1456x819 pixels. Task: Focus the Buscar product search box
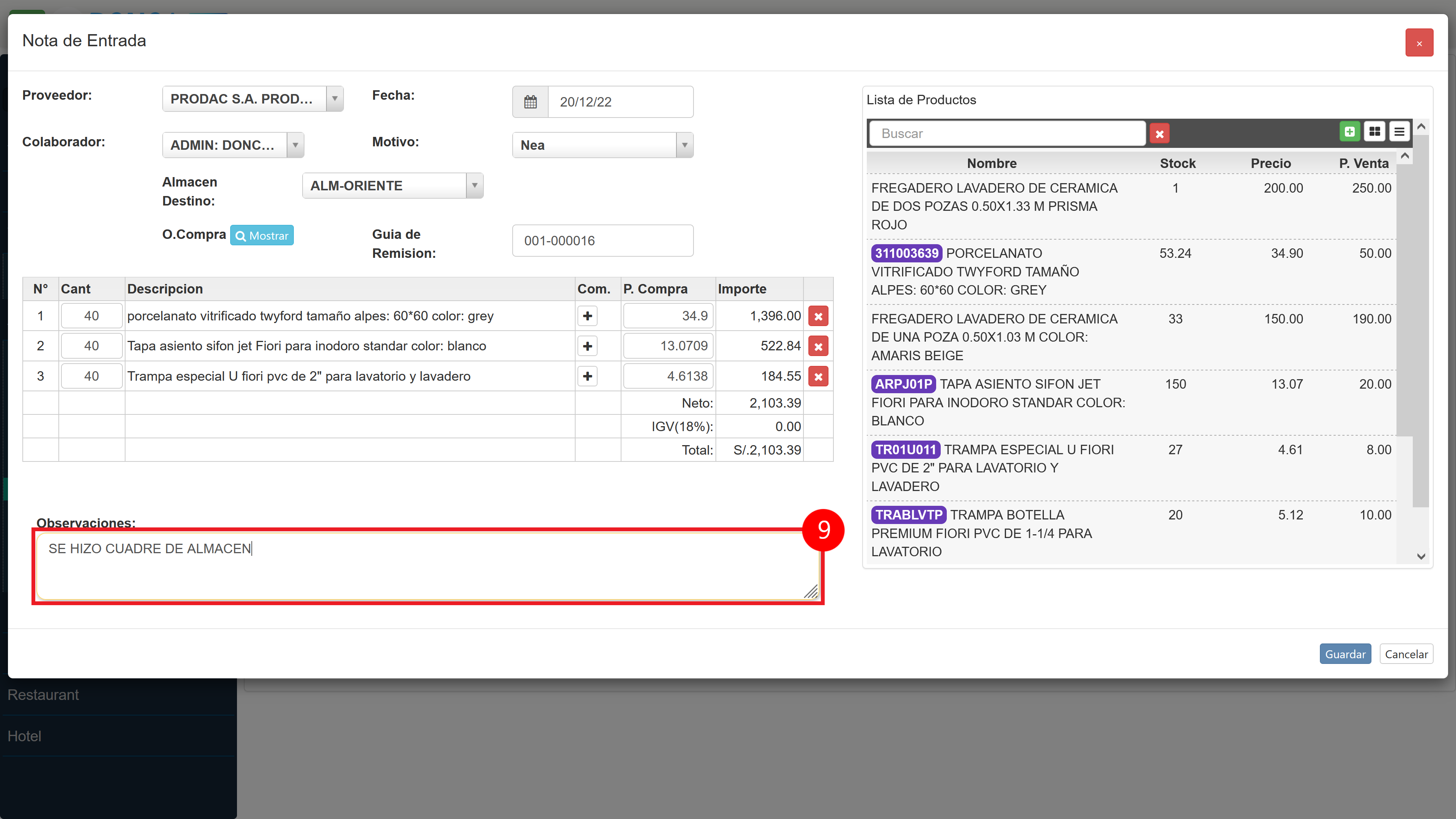coord(1007,133)
